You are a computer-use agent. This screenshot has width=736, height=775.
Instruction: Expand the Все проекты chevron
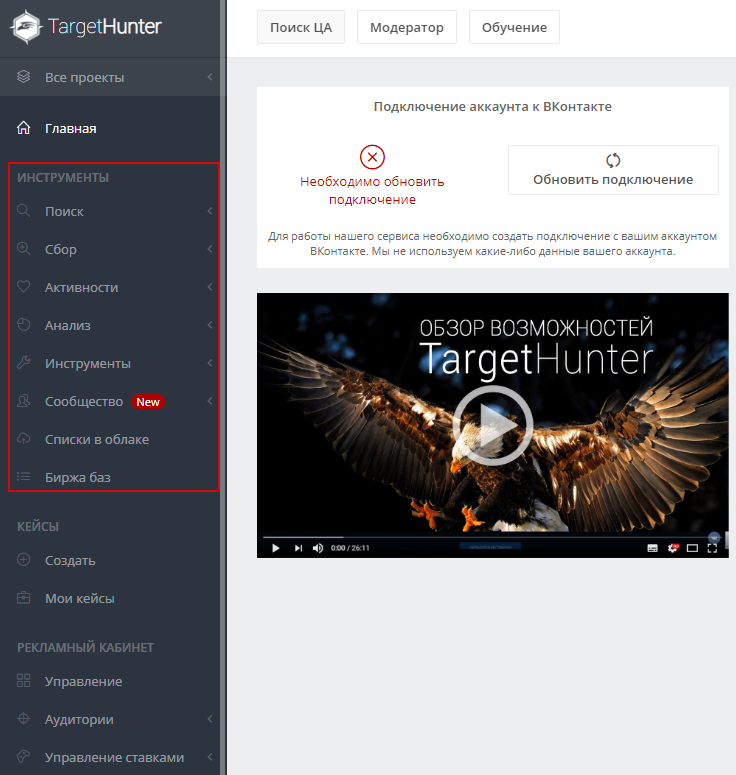(210, 77)
